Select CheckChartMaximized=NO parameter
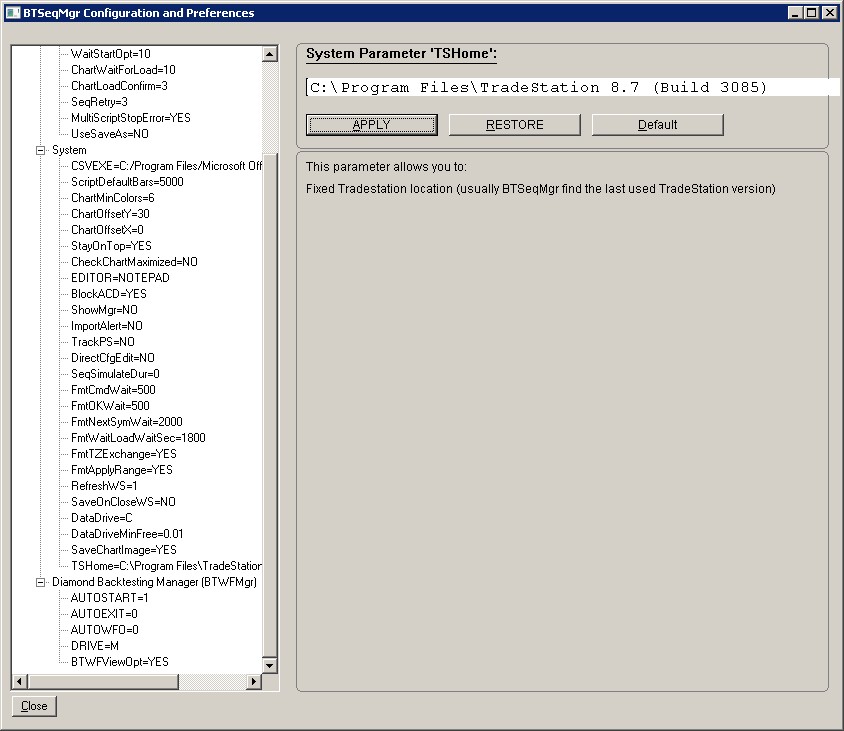Viewport: 844px width, 731px height. point(135,262)
